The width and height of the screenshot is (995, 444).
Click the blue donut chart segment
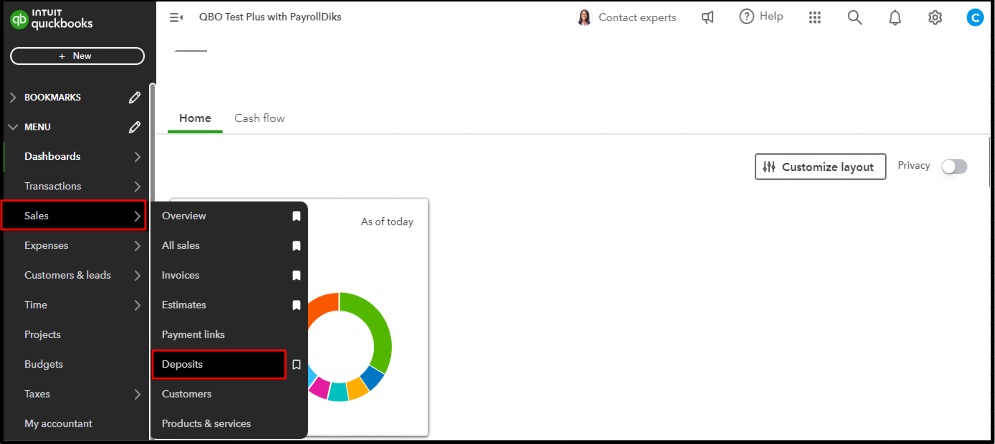pyautogui.click(x=373, y=379)
